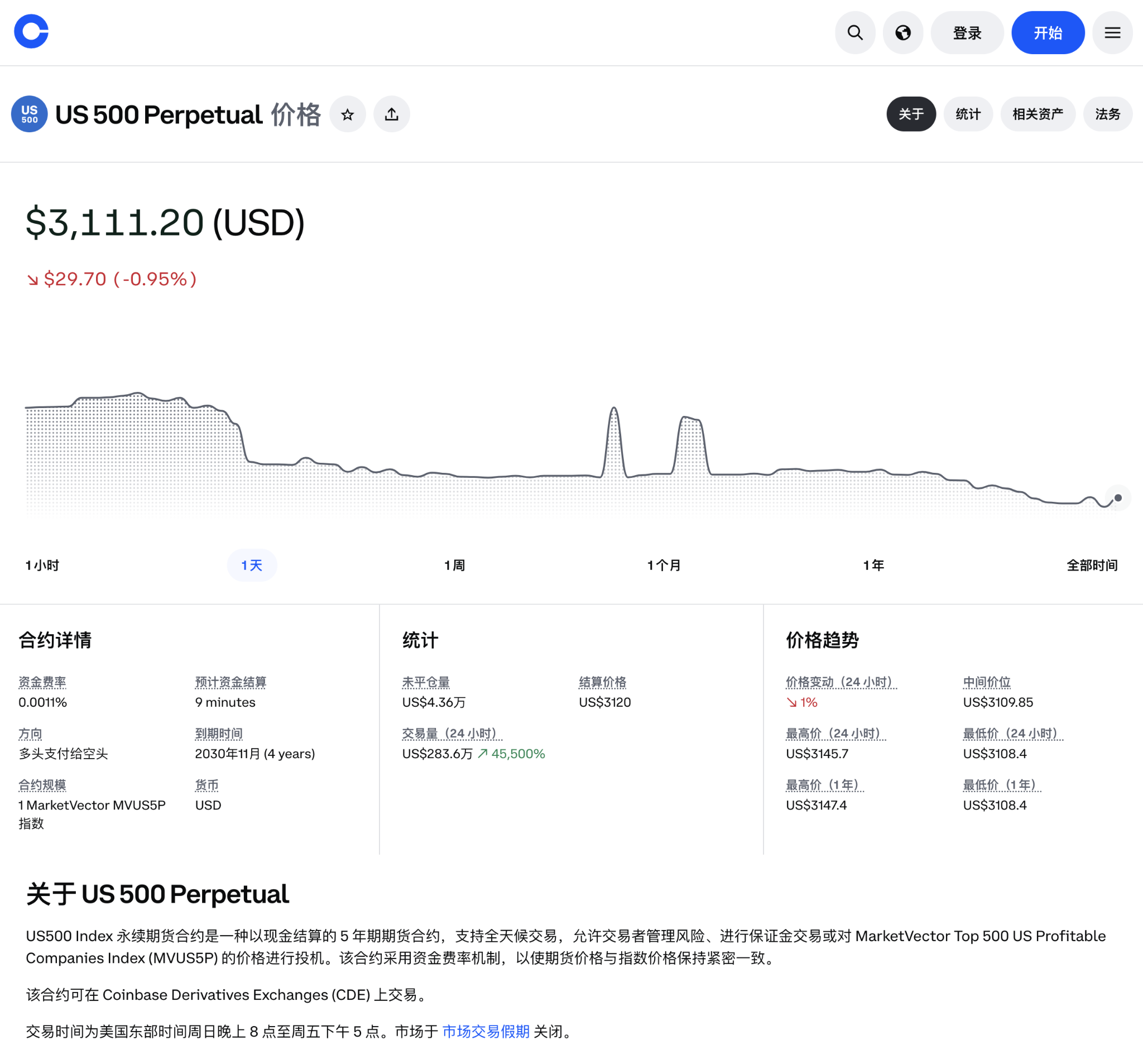Select the 1年 chart range

coord(873,565)
